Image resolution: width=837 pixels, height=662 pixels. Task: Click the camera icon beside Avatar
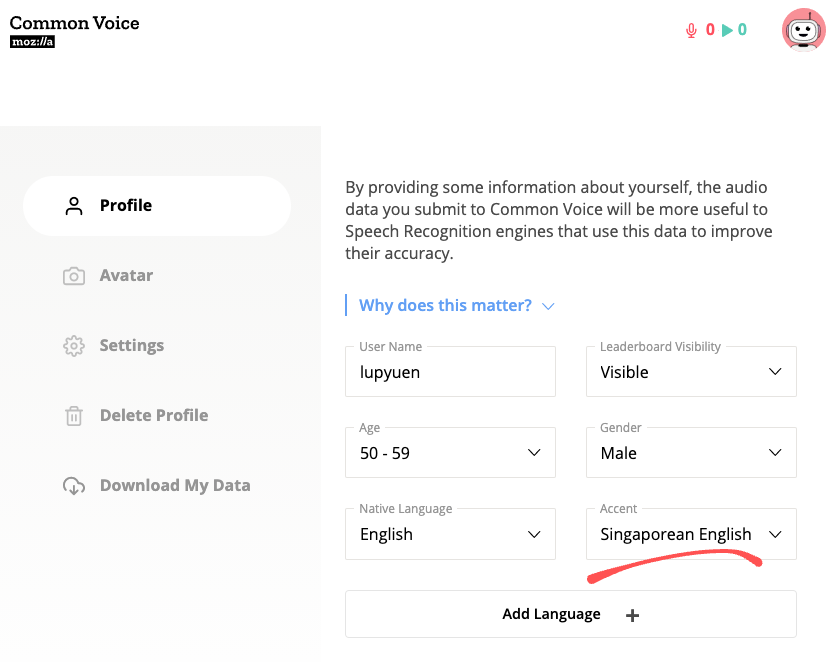tap(74, 276)
